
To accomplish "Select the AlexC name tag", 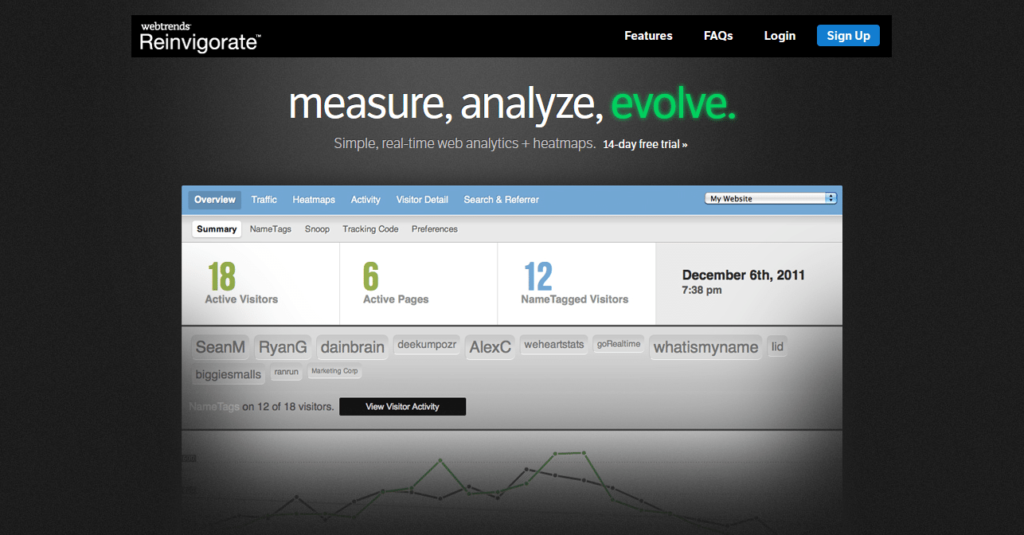I will (490, 347).
